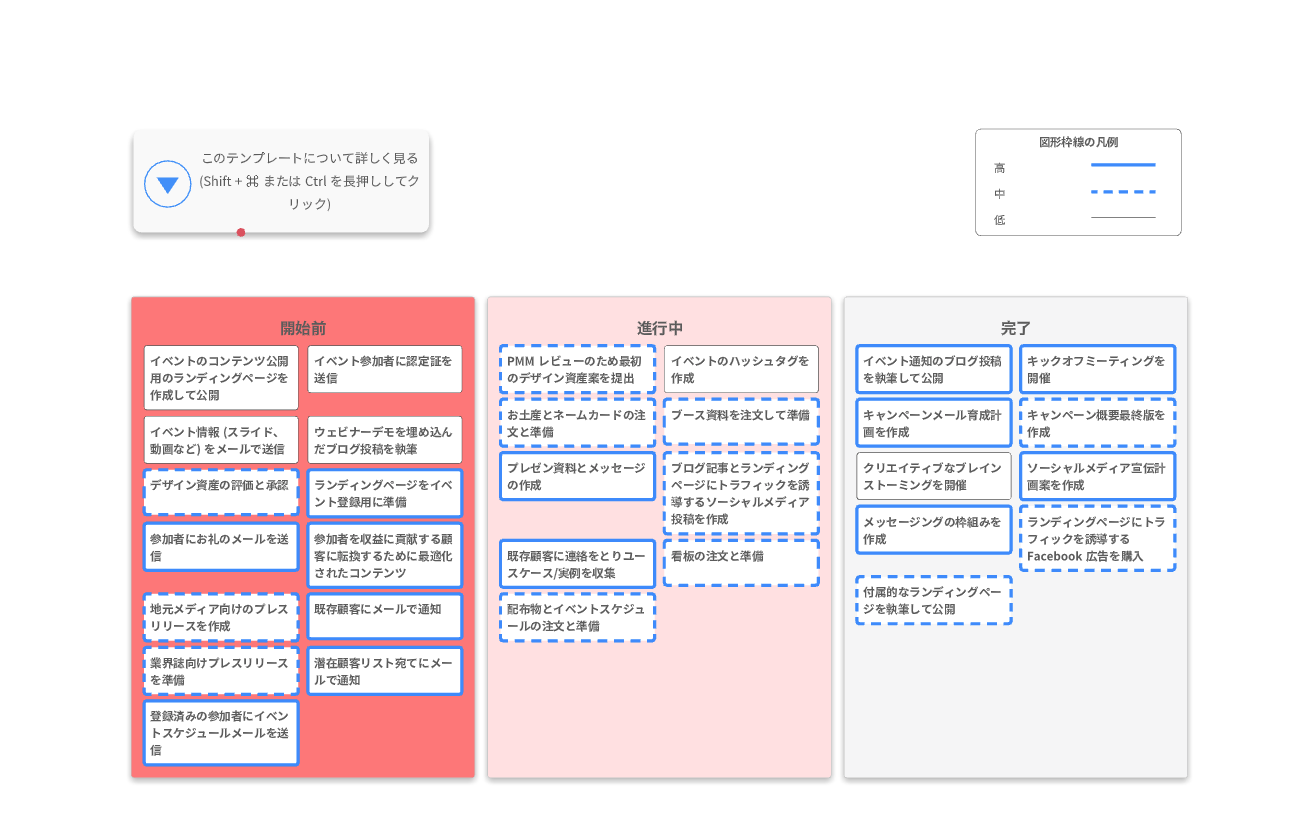Click the 進行中 column header
The height and width of the screenshot is (837, 1308).
(x=659, y=328)
